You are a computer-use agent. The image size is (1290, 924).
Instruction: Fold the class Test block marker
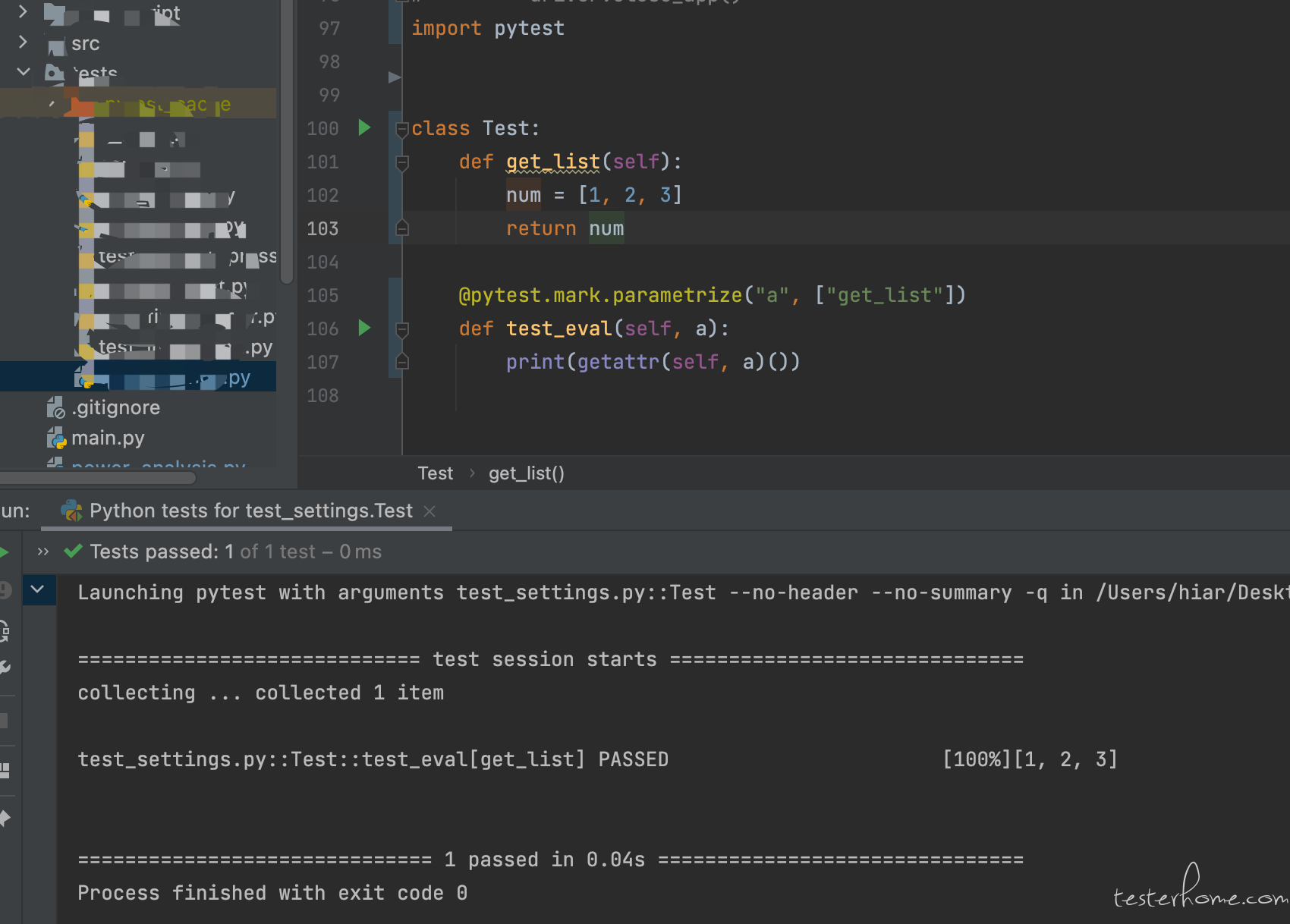(x=402, y=130)
